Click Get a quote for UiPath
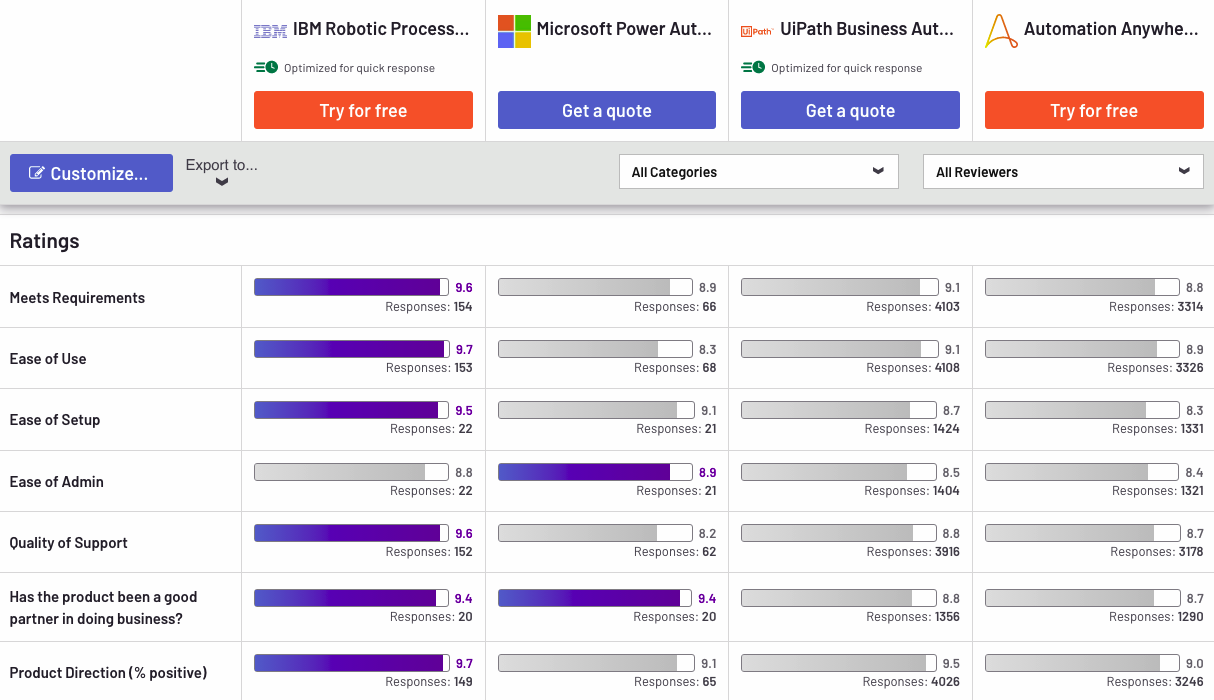The image size is (1214, 700). tap(850, 110)
